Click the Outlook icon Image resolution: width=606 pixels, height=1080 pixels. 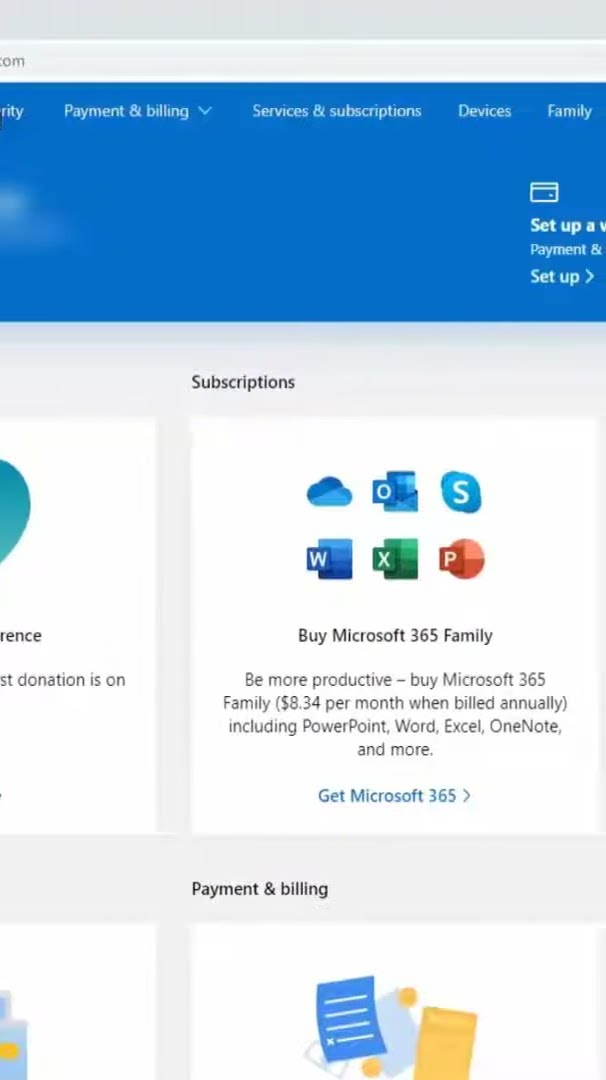click(395, 491)
